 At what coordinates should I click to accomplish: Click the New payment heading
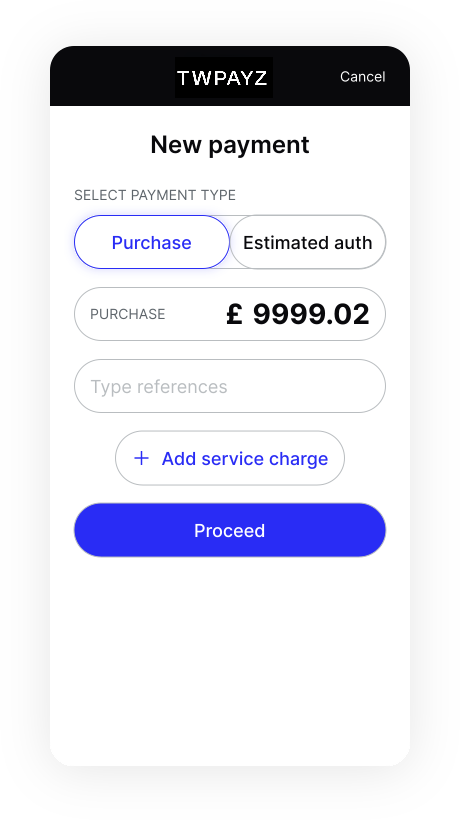[230, 145]
